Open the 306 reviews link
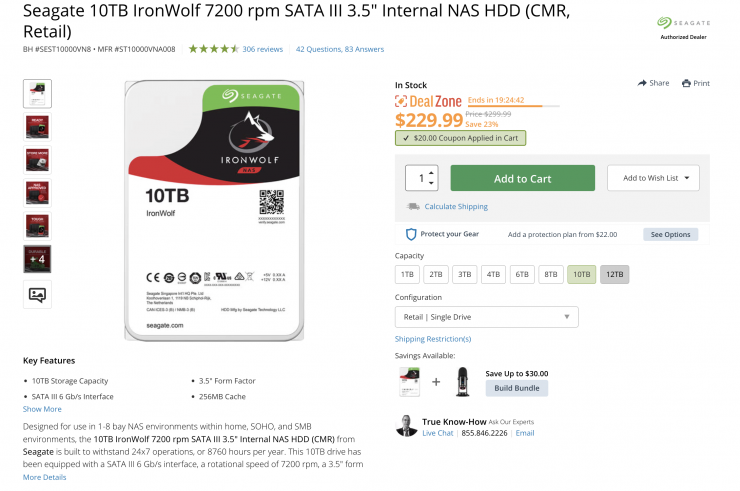This screenshot has height=491, width=740. point(262,49)
